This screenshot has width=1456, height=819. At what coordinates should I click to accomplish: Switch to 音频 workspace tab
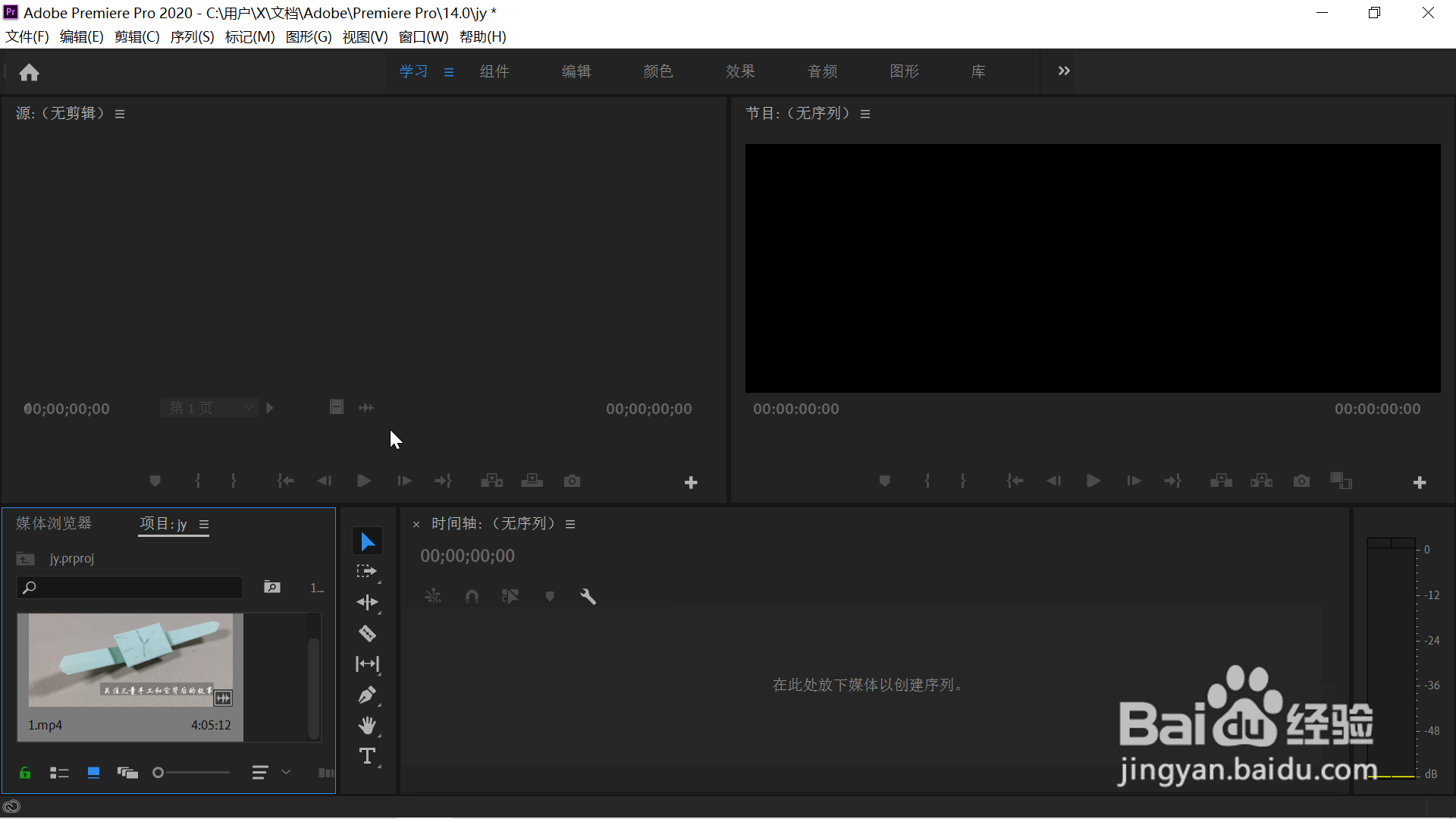[x=823, y=71]
